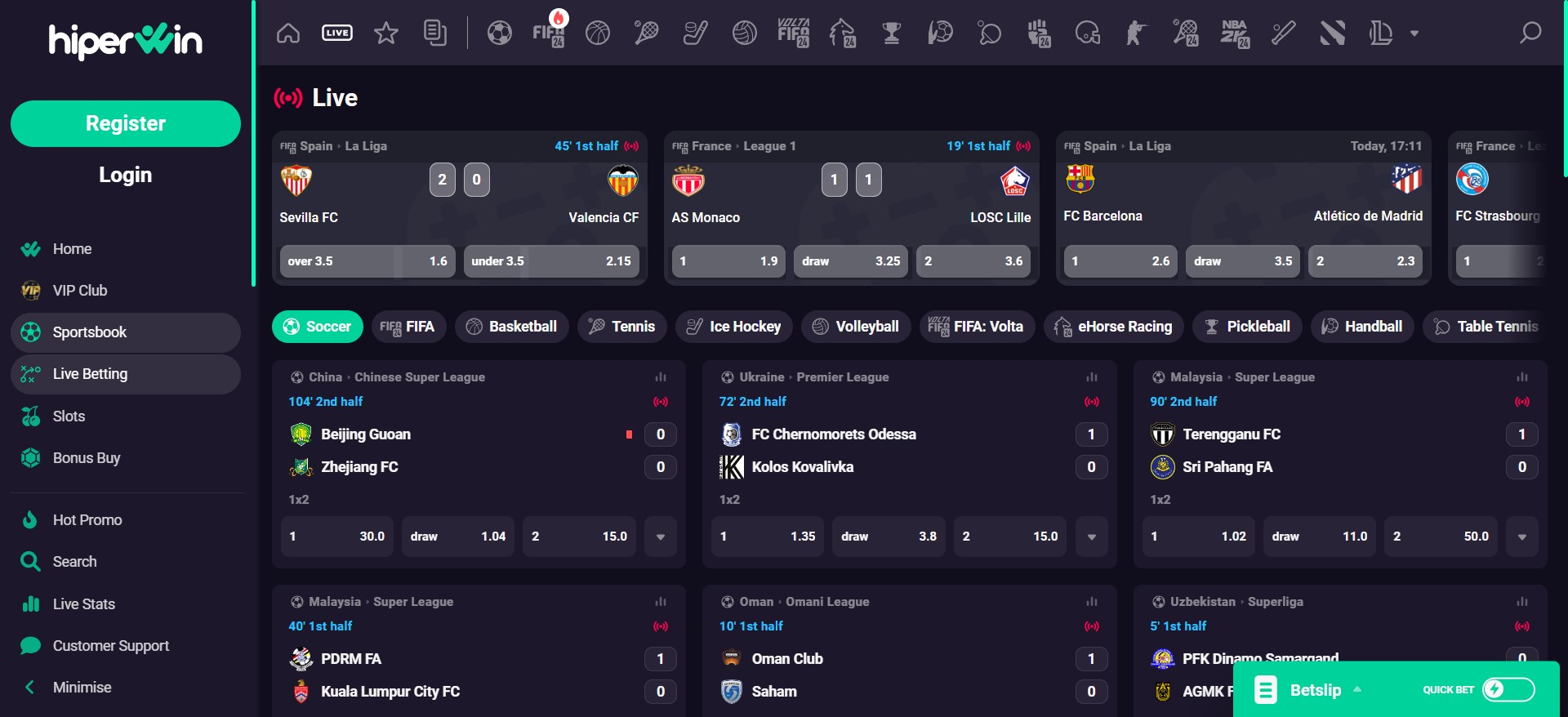The height and width of the screenshot is (717, 1568).
Task: Open the Login link
Action: pyautogui.click(x=126, y=175)
